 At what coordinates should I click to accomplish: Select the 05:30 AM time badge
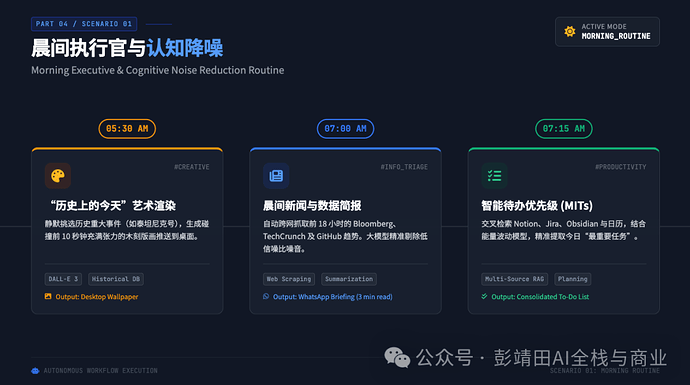[127, 128]
